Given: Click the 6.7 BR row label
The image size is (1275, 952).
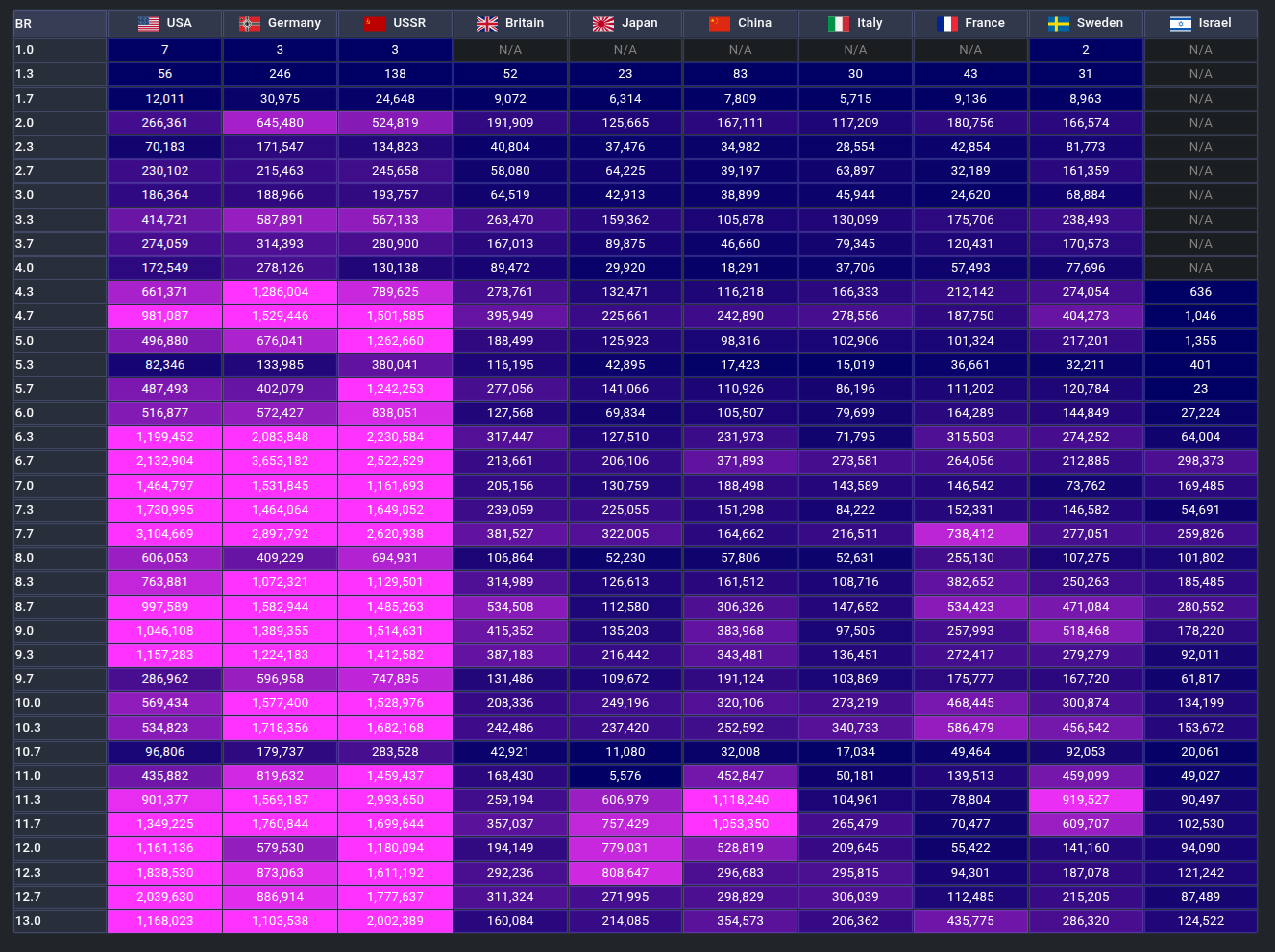Looking at the screenshot, I should pyautogui.click(x=60, y=461).
